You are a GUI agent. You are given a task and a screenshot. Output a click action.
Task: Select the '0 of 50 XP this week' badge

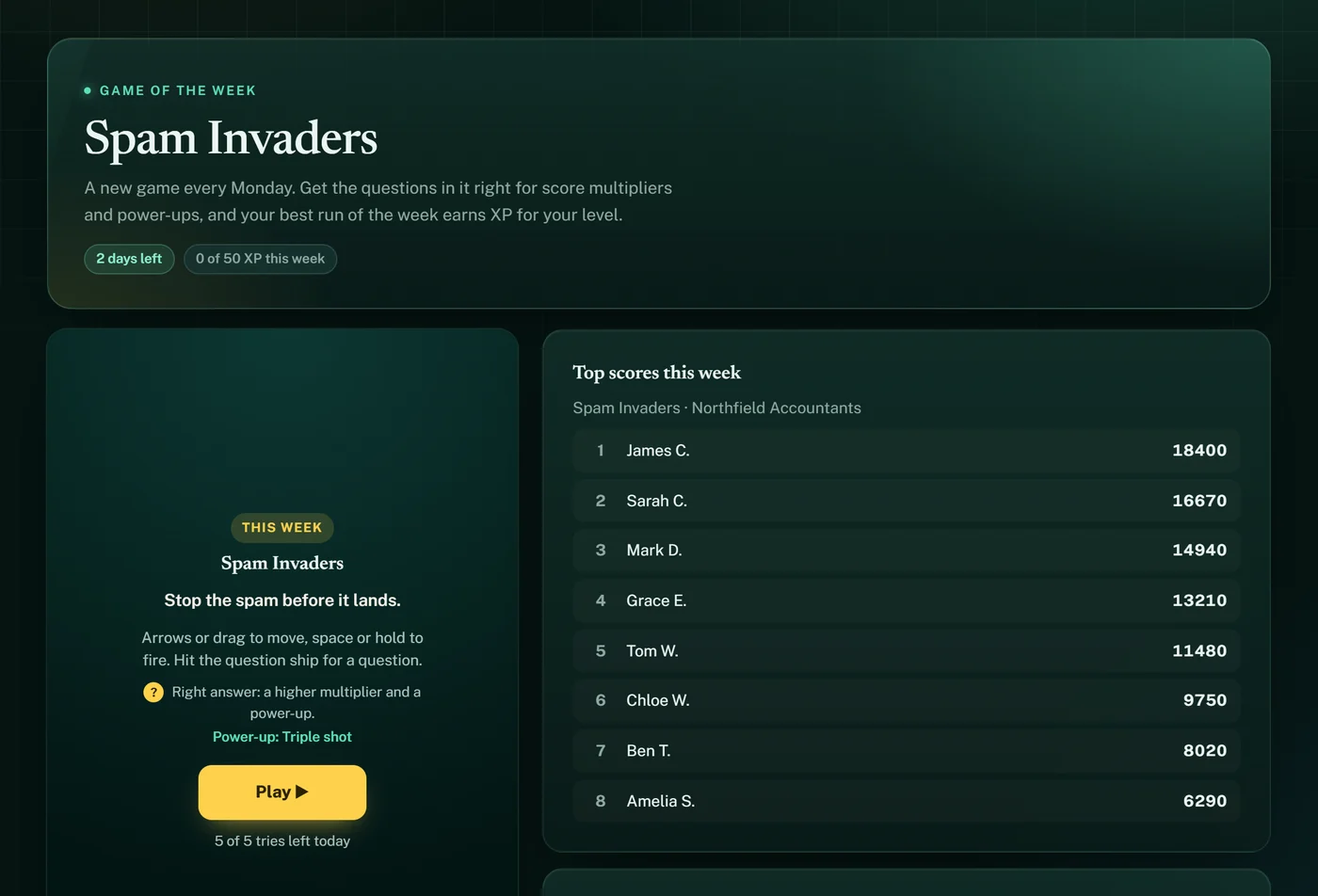pyautogui.click(x=260, y=259)
